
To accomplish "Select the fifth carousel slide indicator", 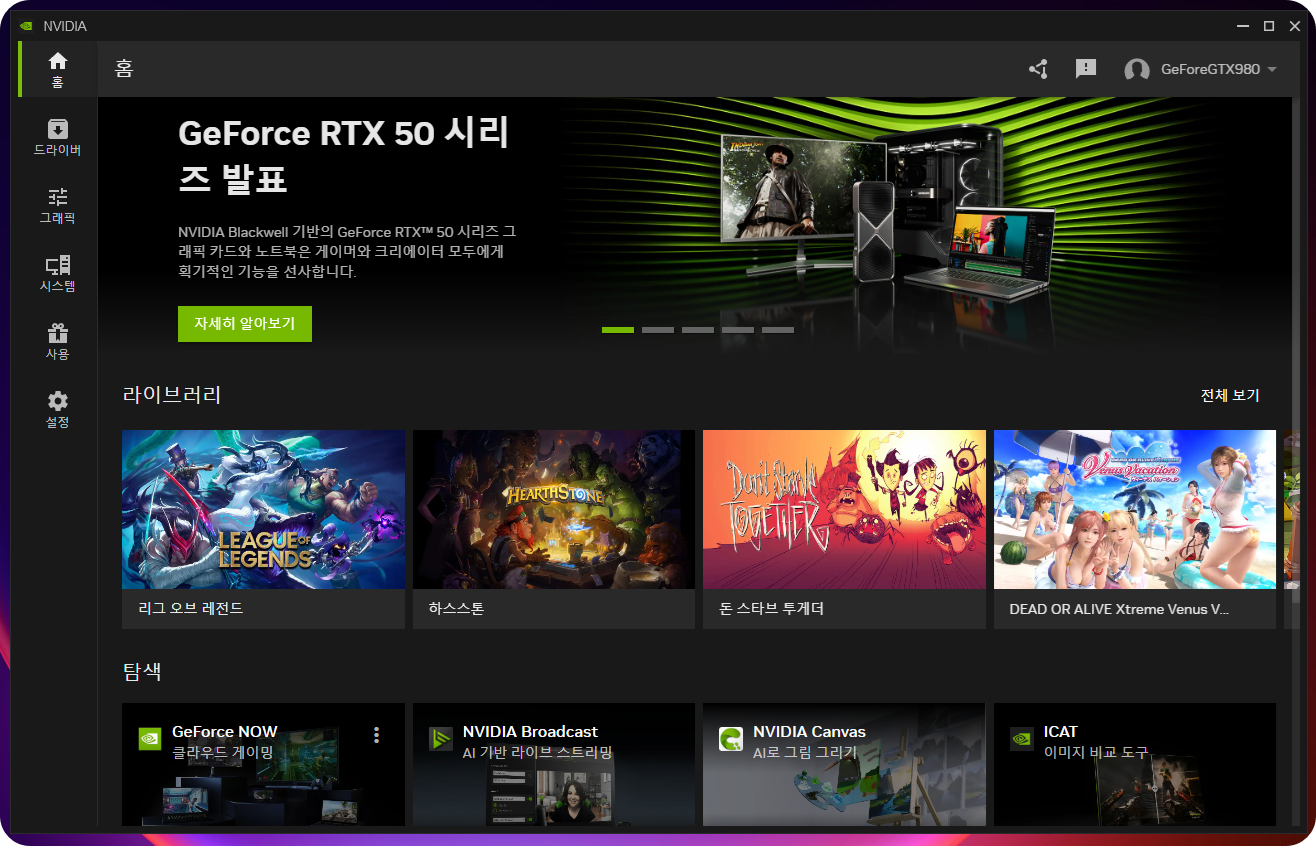I will (778, 329).
